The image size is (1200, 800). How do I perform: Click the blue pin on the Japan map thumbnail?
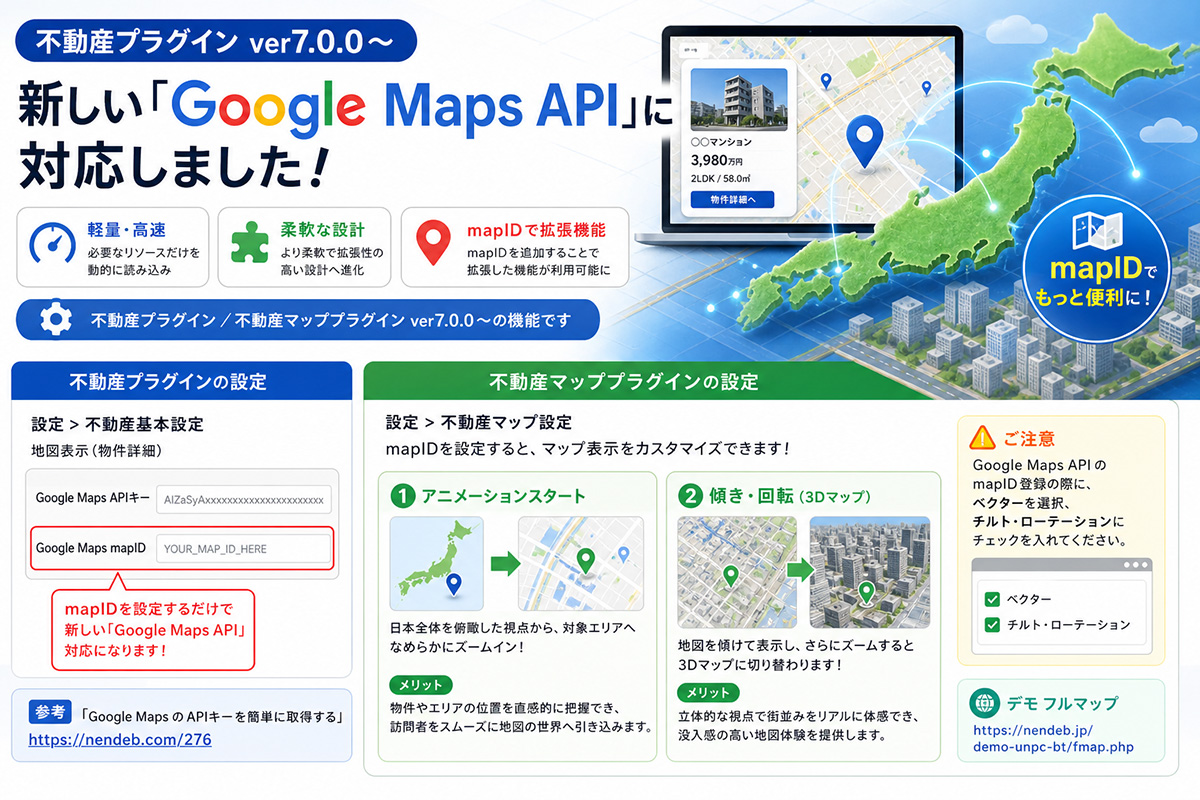click(x=453, y=585)
